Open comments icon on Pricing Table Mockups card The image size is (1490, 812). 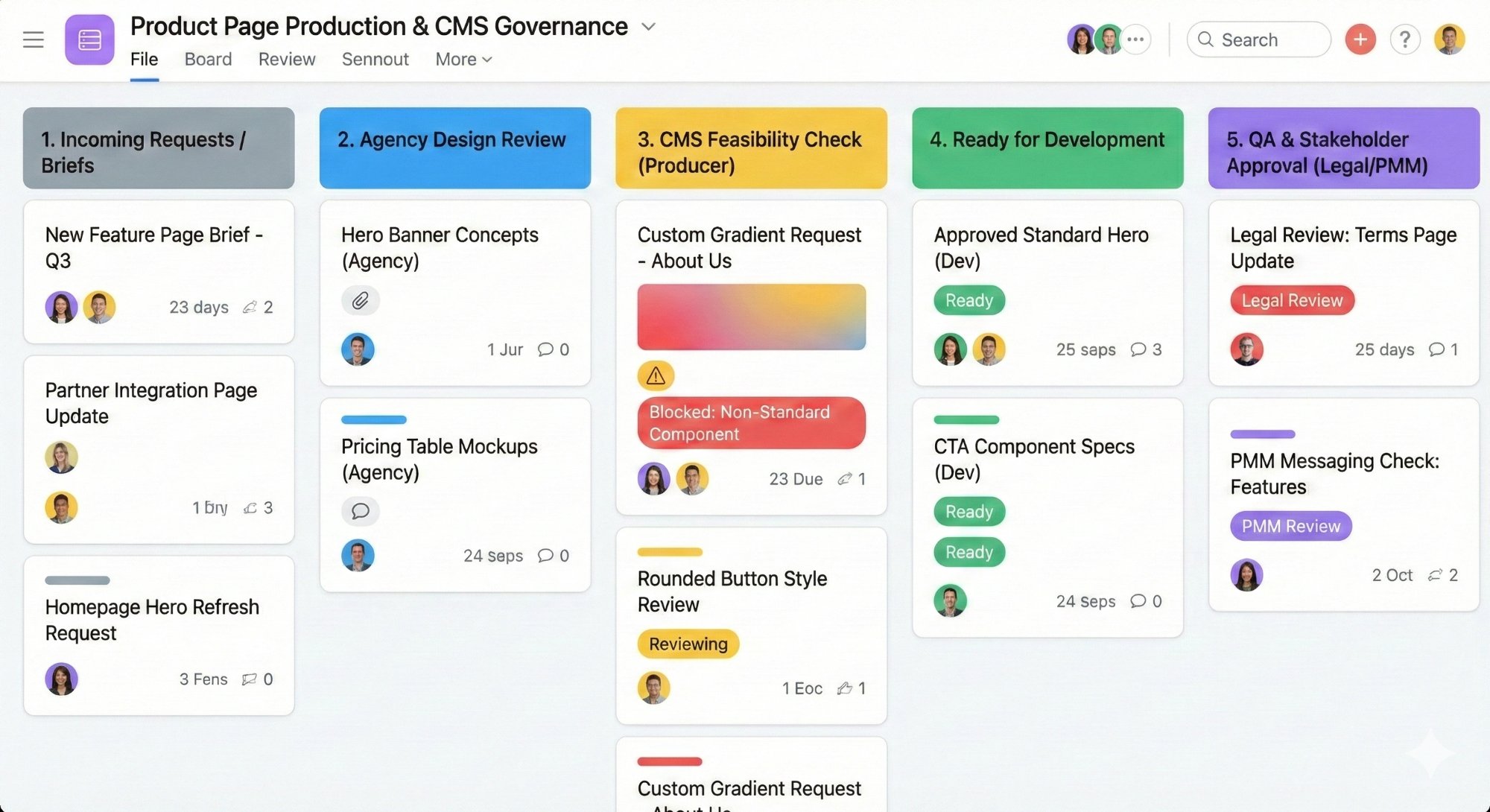pyautogui.click(x=361, y=511)
